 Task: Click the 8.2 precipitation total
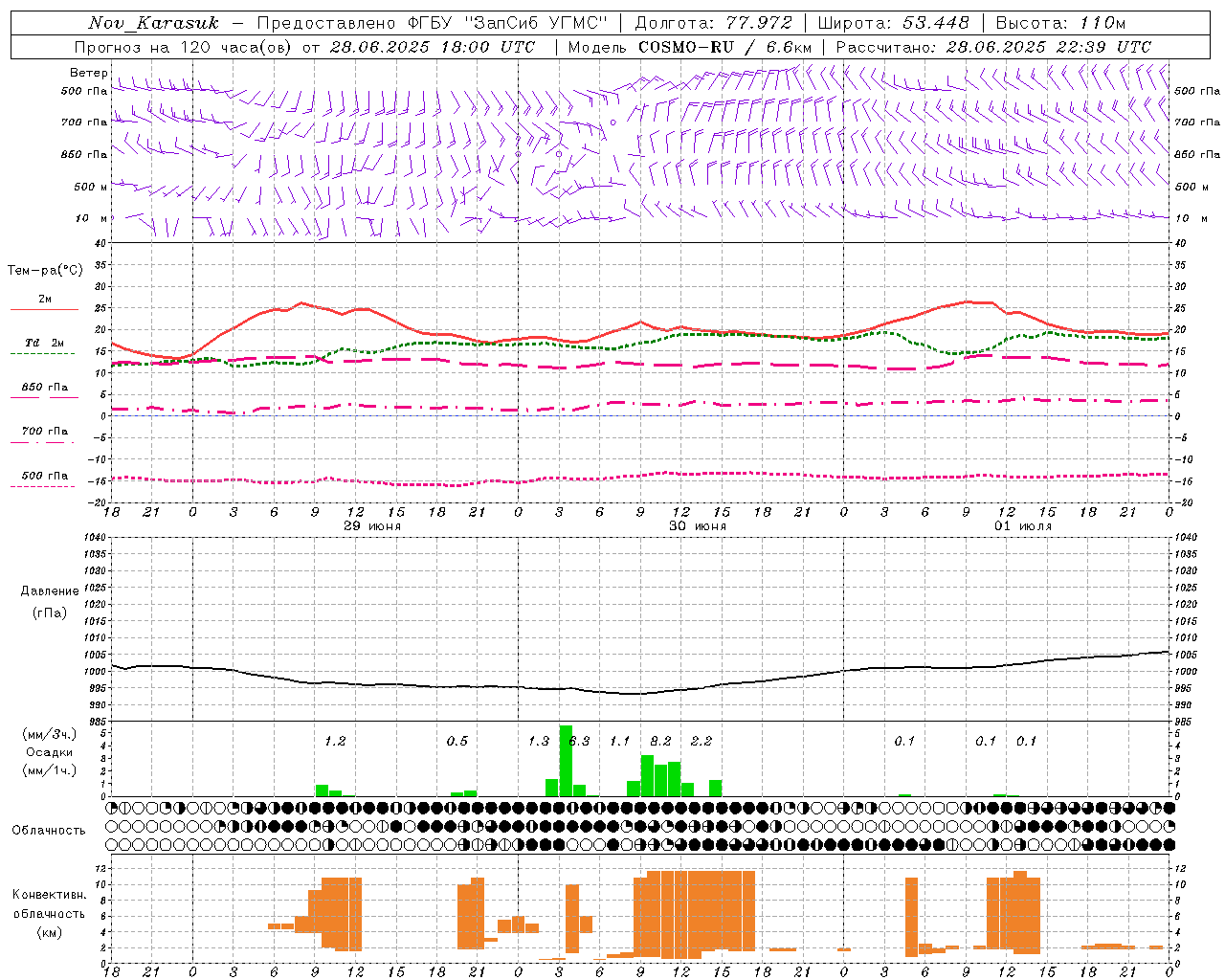click(660, 741)
